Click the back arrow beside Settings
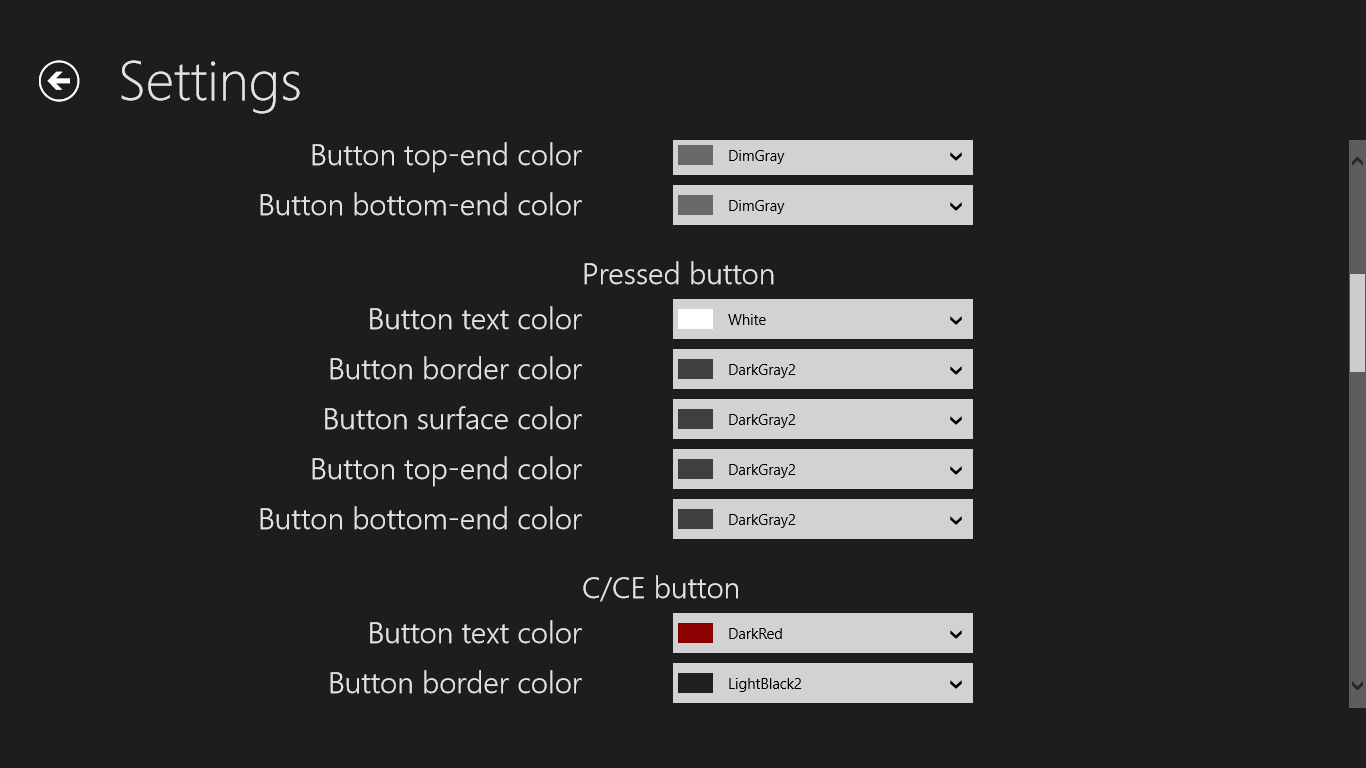Image resolution: width=1366 pixels, height=768 pixels. coord(59,81)
